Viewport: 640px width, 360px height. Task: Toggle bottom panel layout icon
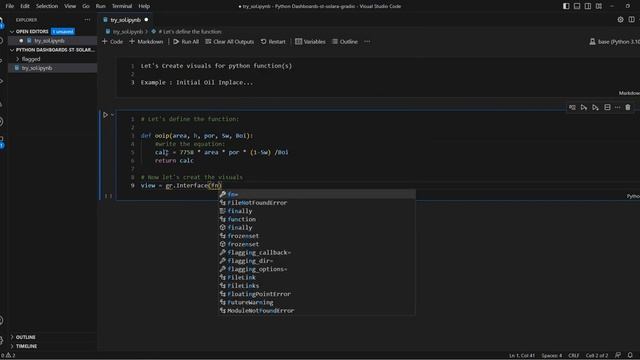(577, 6)
